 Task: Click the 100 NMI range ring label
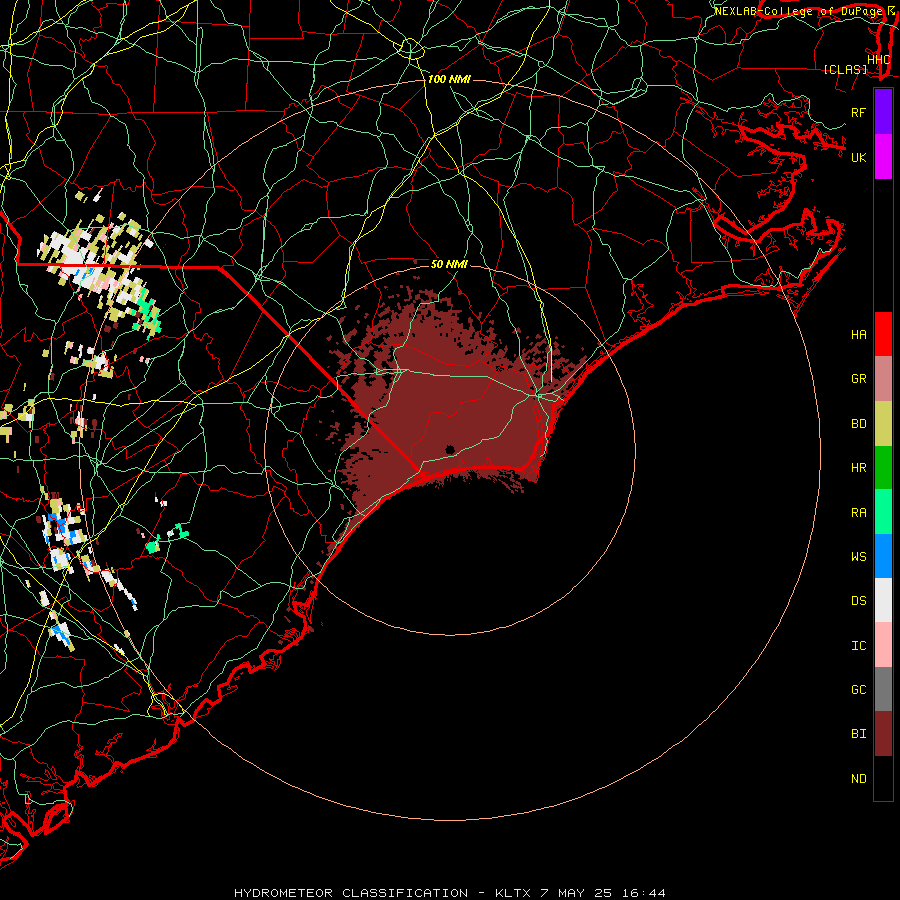tap(449, 79)
